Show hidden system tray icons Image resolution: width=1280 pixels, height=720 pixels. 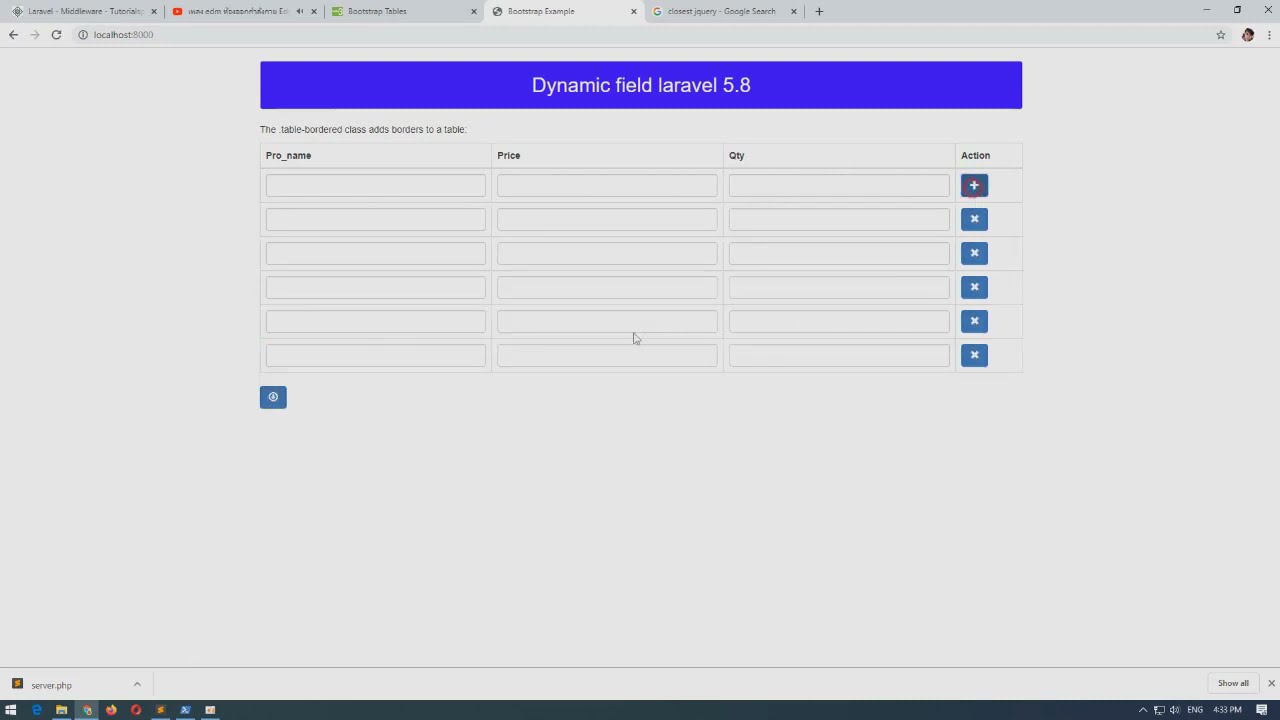(x=1143, y=710)
